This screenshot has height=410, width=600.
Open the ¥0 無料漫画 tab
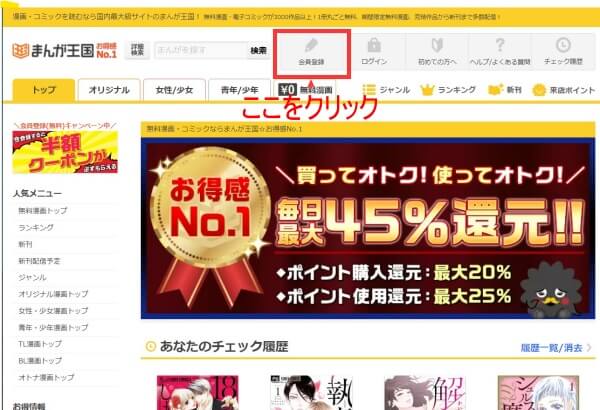tap(305, 90)
